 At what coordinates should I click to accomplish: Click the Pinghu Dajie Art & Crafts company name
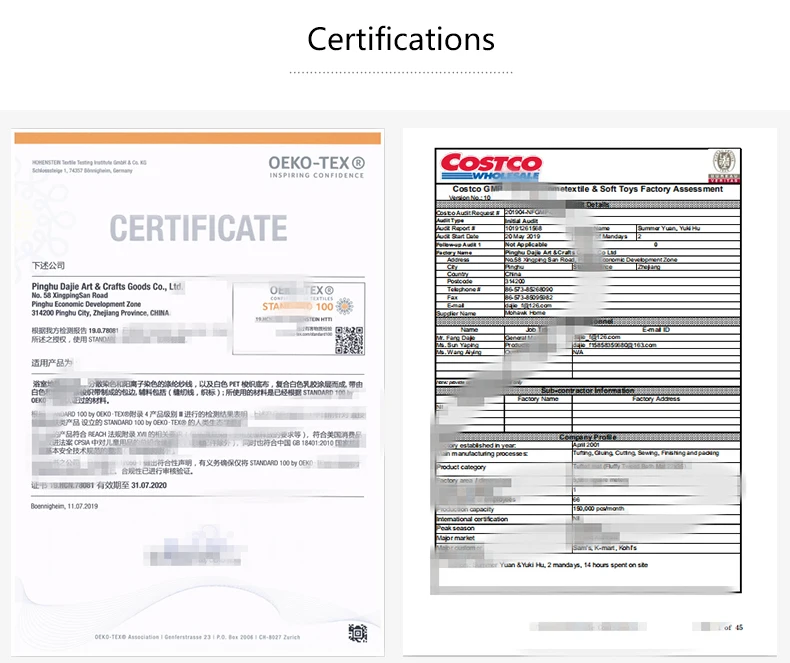click(x=107, y=287)
